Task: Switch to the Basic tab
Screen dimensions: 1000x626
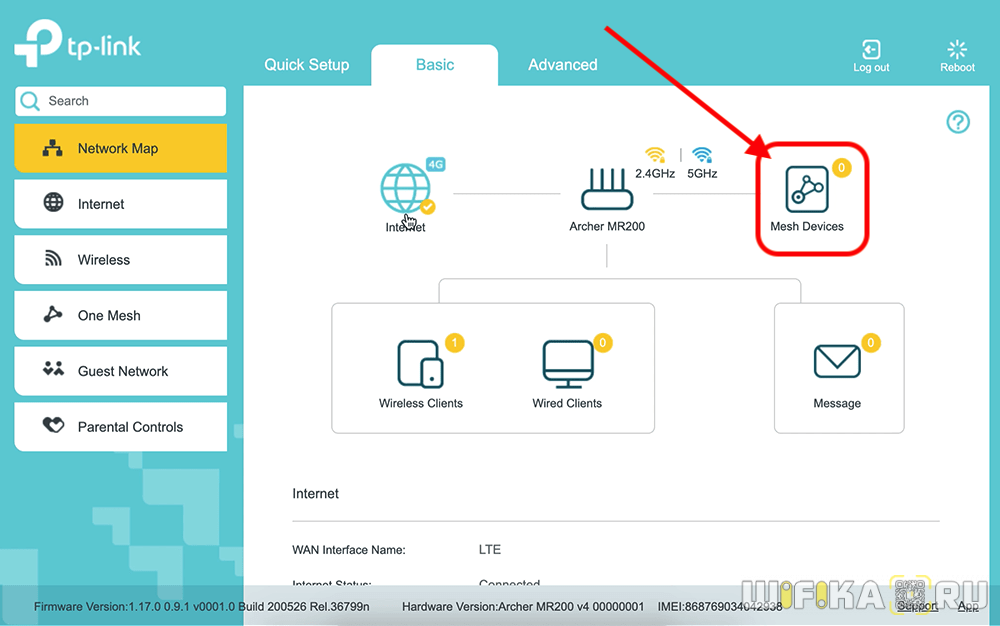Action: pyautogui.click(x=435, y=64)
